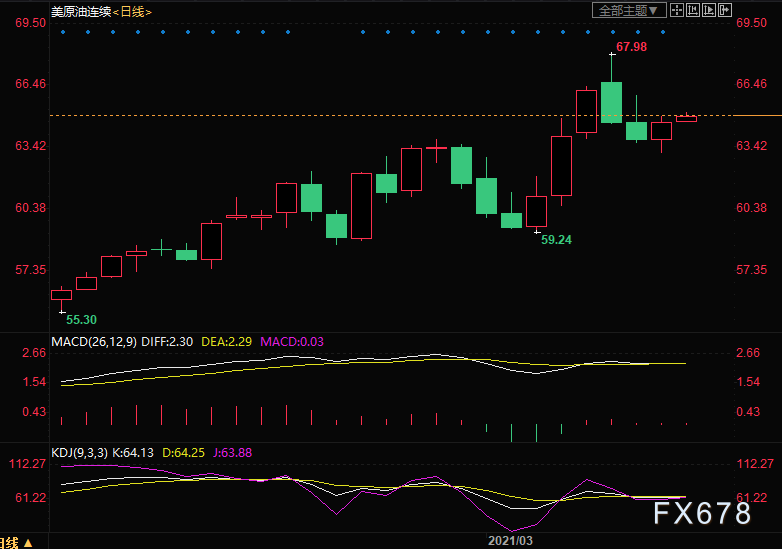Click the last red candle on the right
The height and width of the screenshot is (549, 782).
click(x=686, y=119)
